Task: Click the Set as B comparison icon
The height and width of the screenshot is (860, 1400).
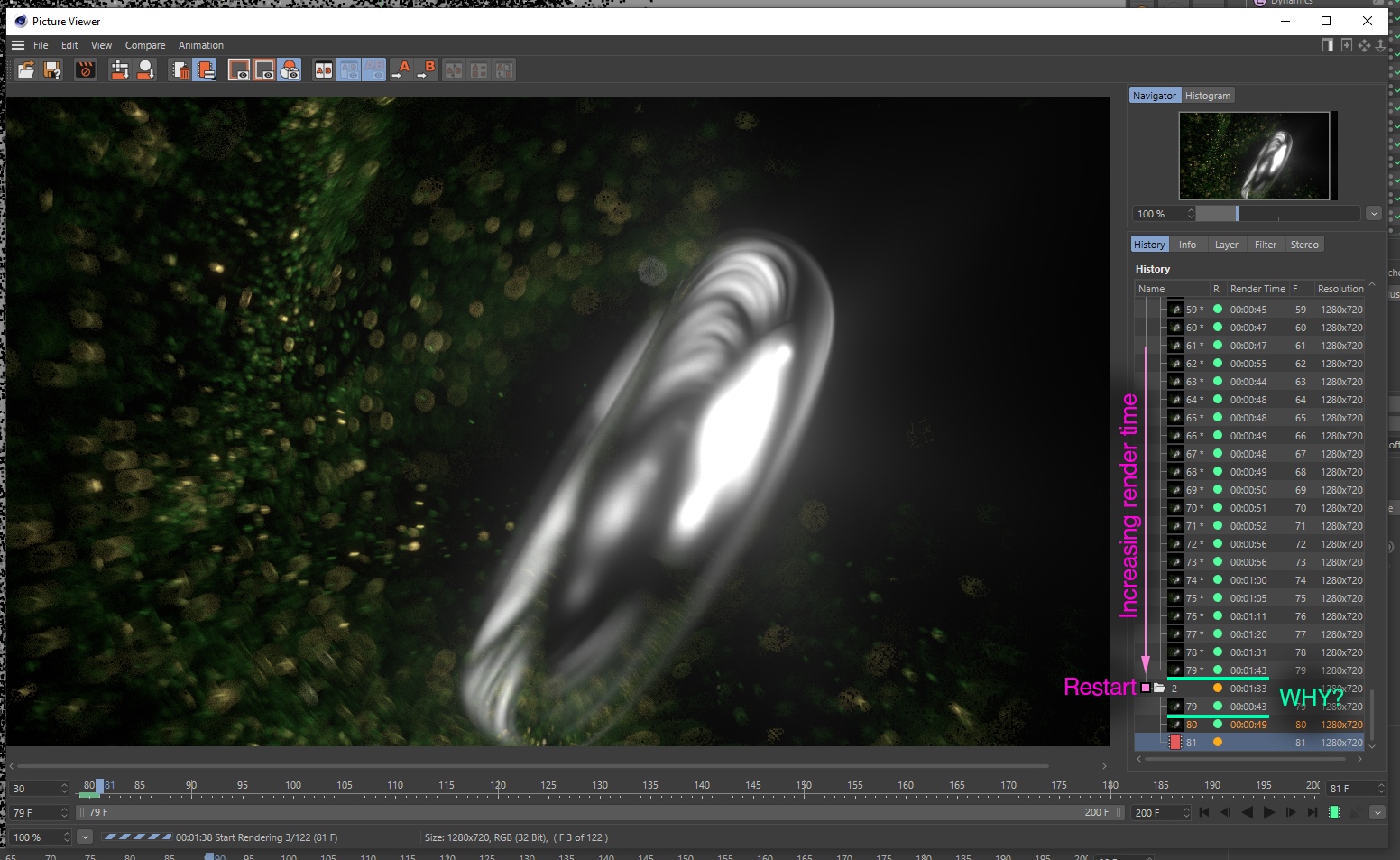Action: tap(427, 69)
